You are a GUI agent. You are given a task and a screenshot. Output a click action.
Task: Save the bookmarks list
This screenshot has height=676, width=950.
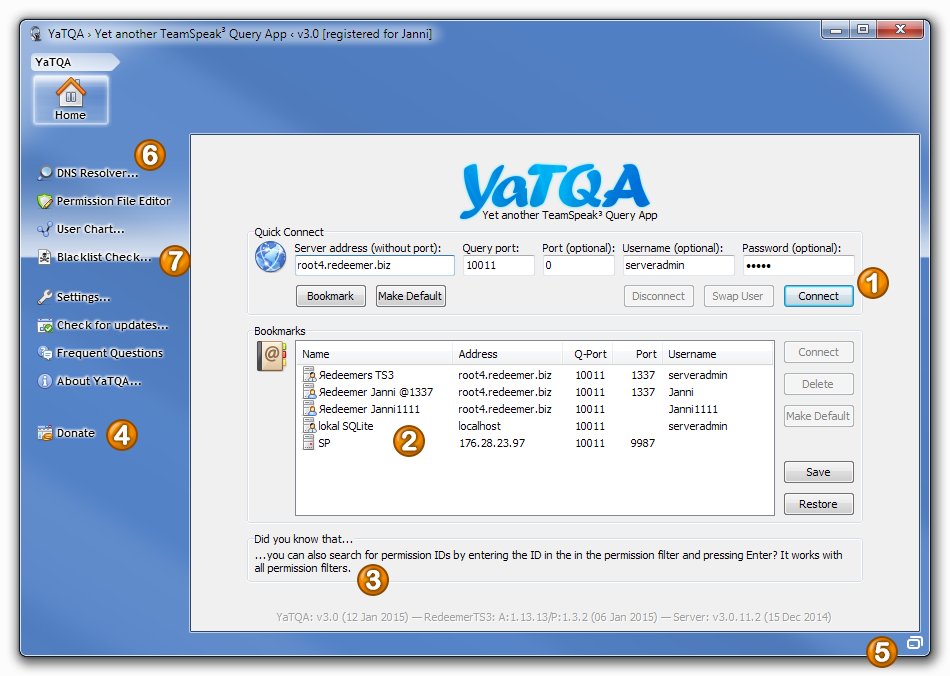(819, 472)
